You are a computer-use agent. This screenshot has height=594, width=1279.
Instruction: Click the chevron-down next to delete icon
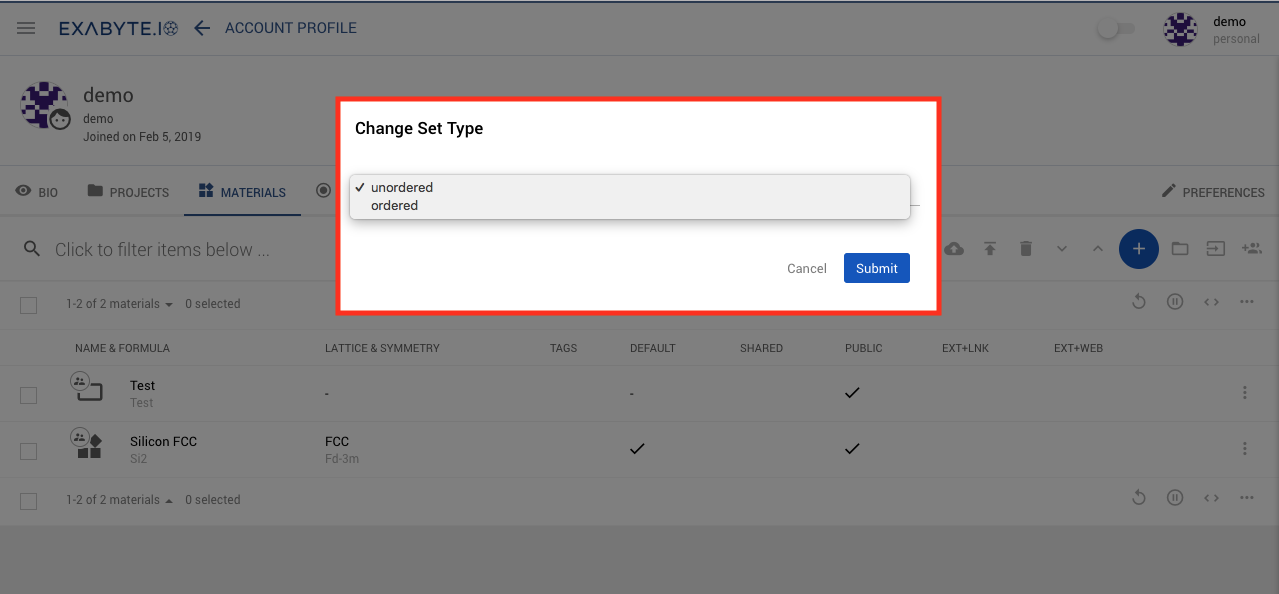(x=1062, y=248)
